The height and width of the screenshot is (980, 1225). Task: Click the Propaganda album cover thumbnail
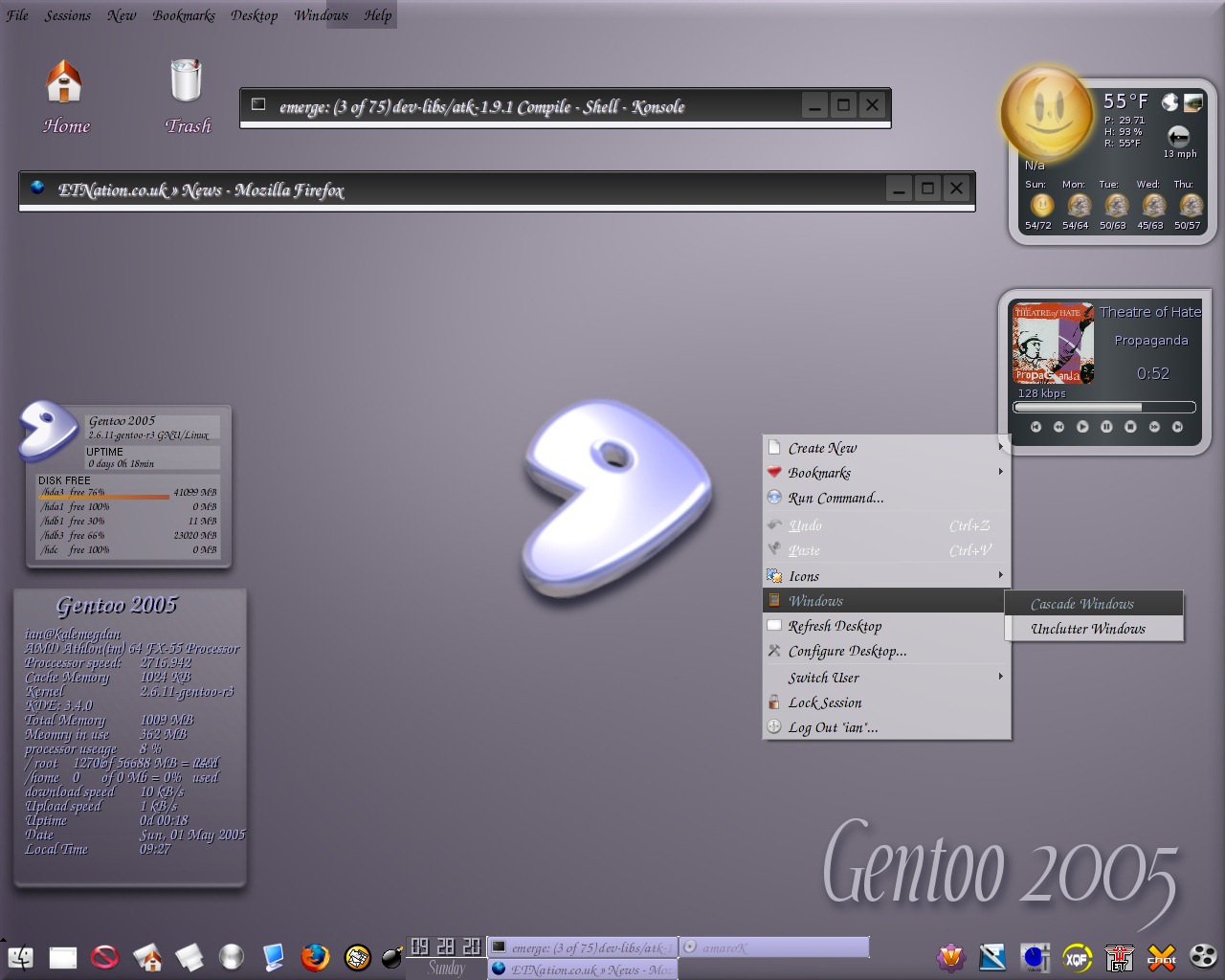coord(1054,344)
